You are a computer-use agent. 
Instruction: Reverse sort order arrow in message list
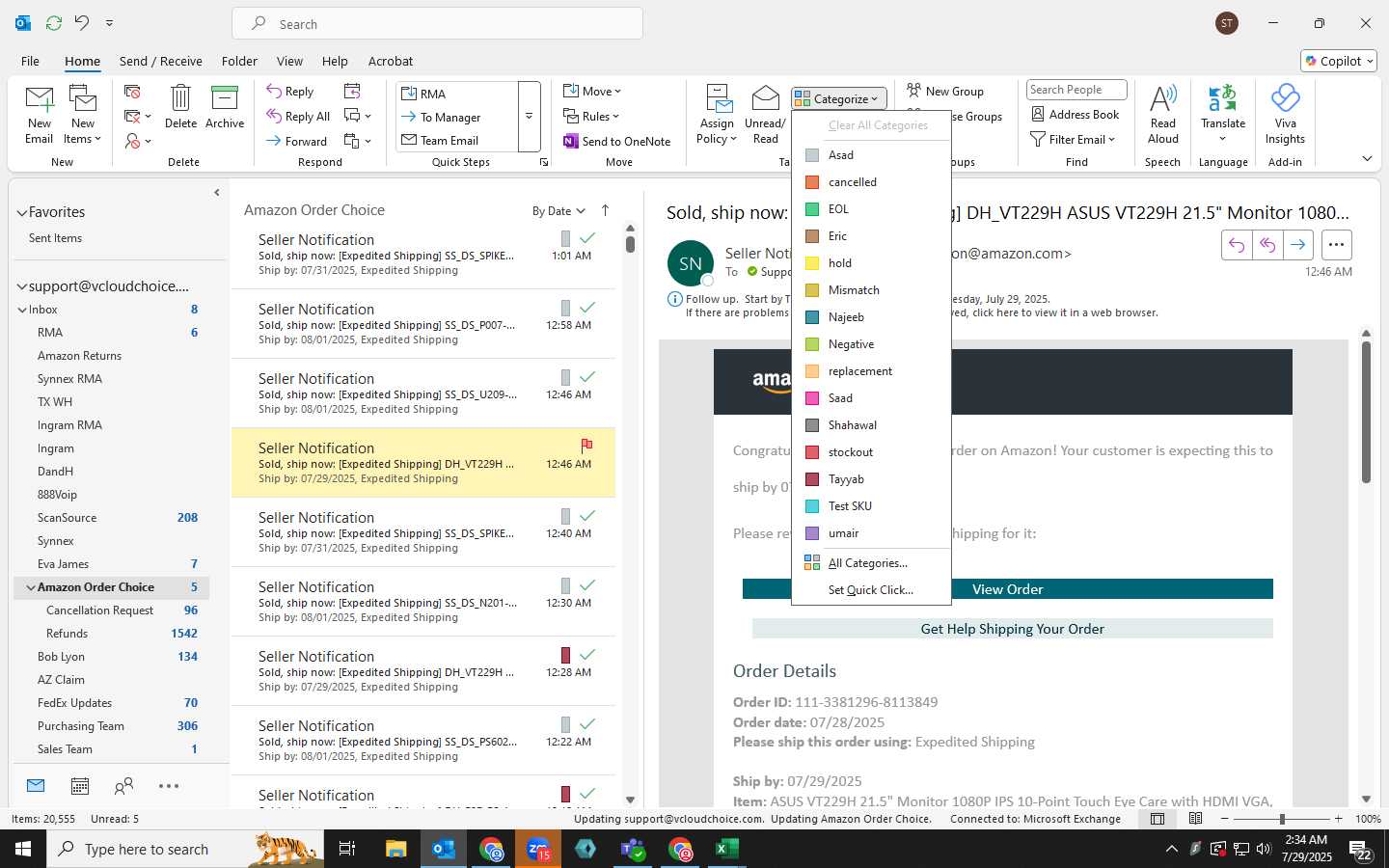605,210
